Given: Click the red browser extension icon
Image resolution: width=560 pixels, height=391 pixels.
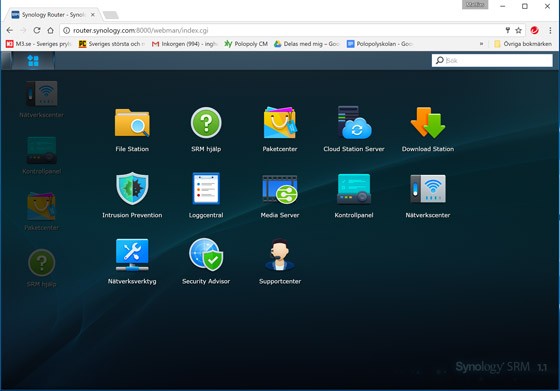Looking at the screenshot, I should (534, 30).
